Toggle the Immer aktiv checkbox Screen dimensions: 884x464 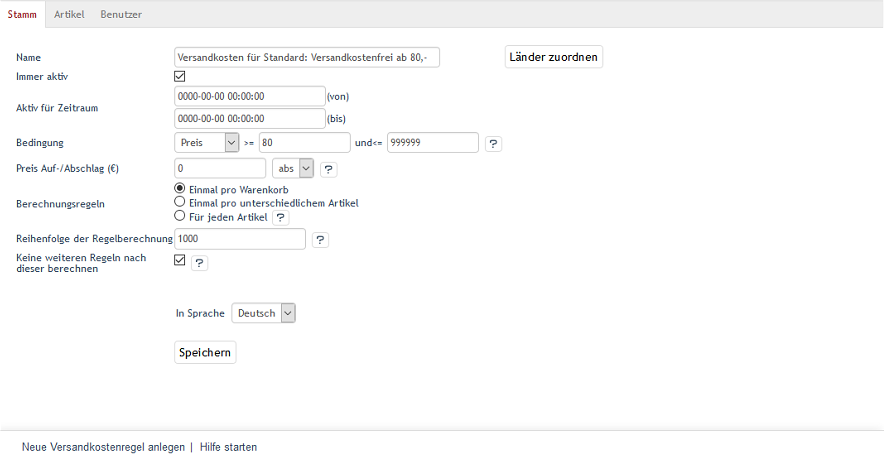pos(180,76)
